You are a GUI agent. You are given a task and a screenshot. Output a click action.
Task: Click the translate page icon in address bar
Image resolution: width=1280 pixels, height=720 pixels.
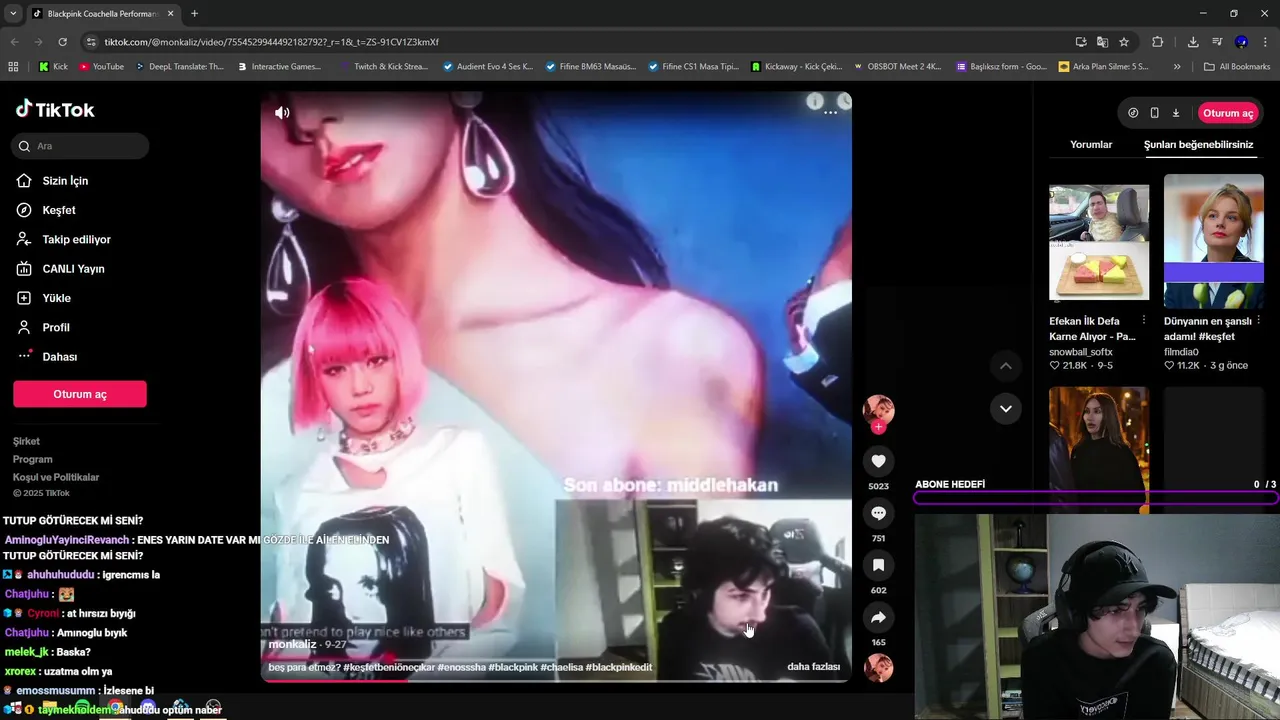coord(1102,42)
